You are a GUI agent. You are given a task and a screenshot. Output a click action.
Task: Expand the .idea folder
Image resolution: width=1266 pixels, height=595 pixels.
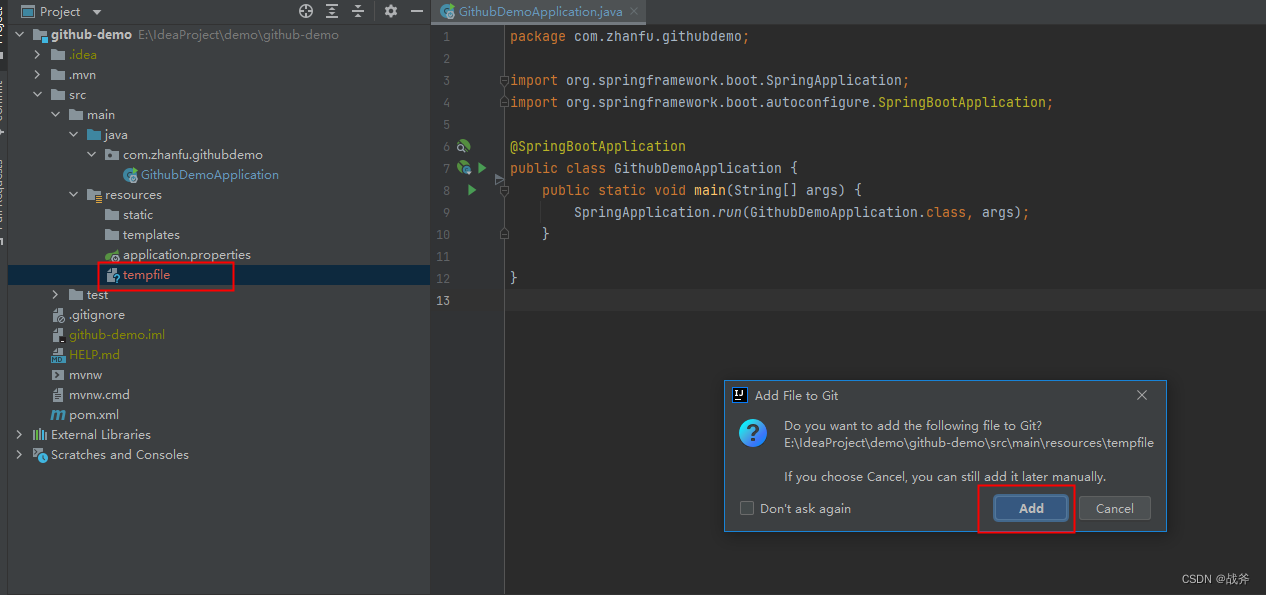click(38, 55)
